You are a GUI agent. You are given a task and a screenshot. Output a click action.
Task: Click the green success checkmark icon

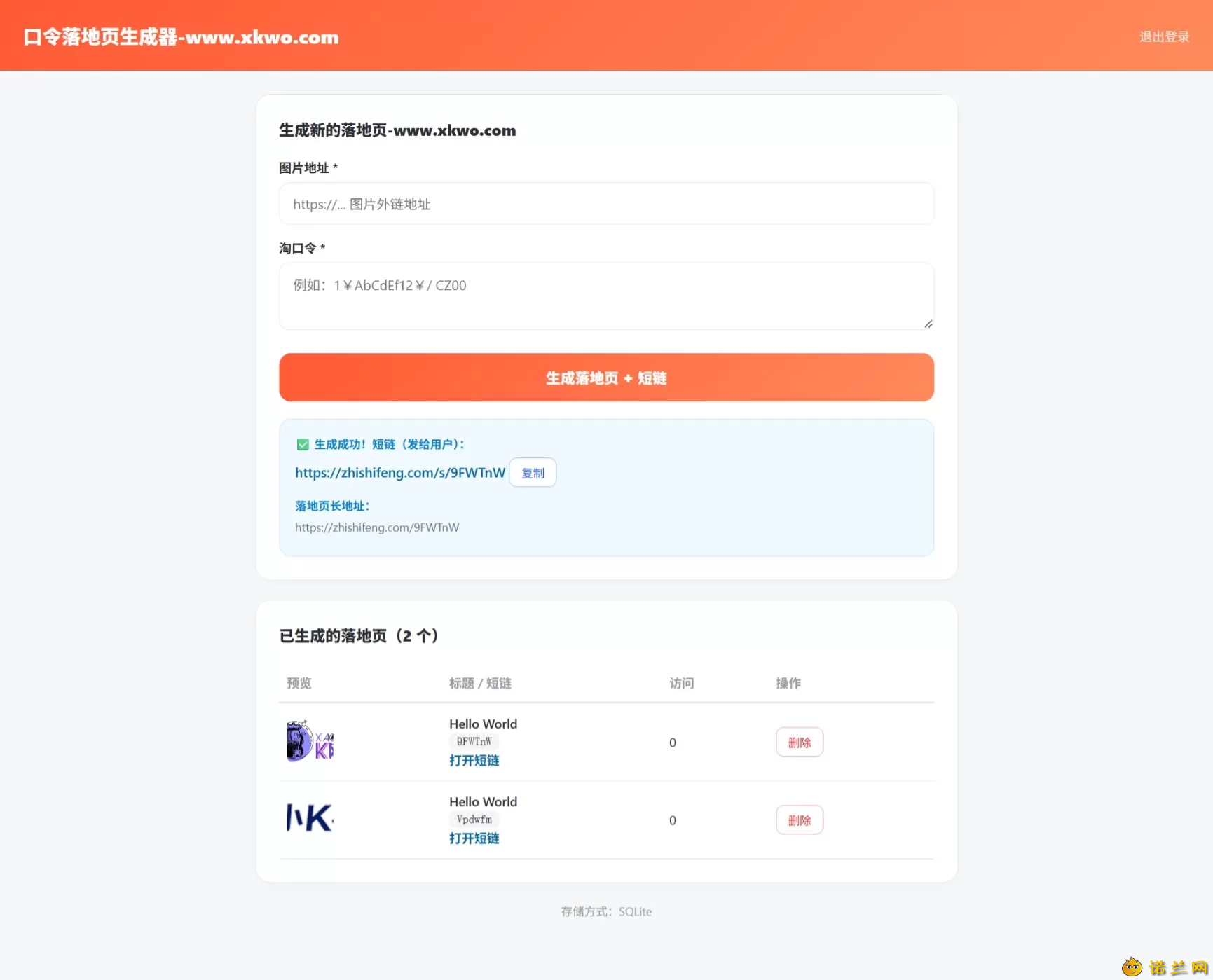click(303, 444)
